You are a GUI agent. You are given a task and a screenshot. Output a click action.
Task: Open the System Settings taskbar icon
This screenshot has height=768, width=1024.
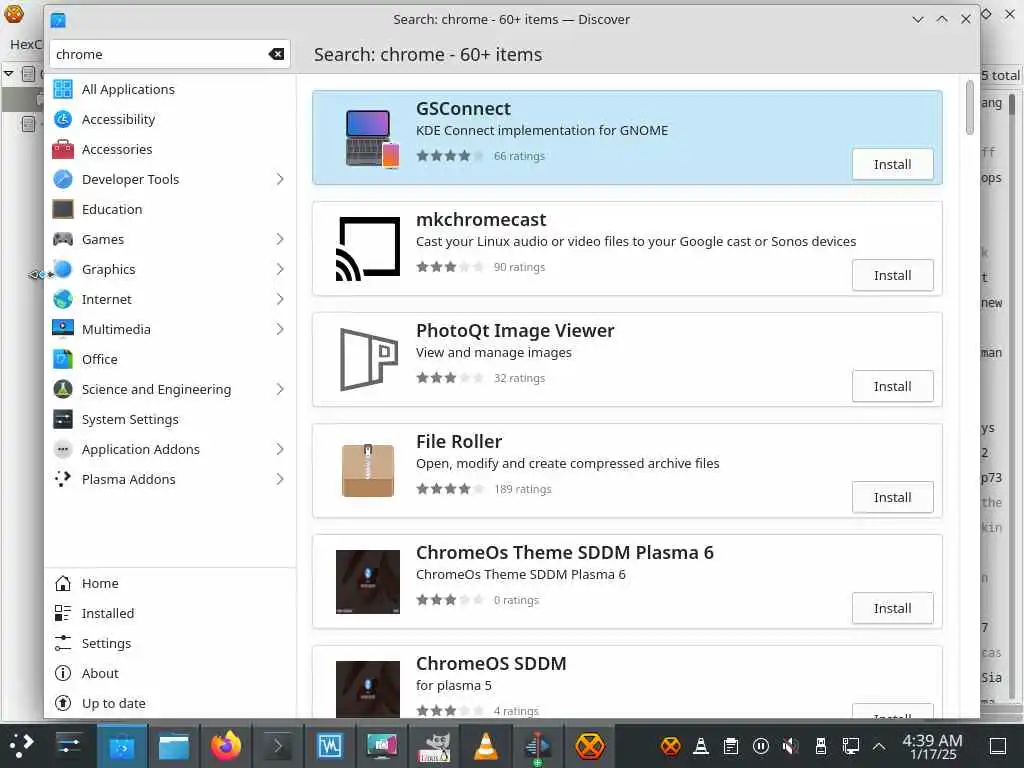click(x=68, y=744)
